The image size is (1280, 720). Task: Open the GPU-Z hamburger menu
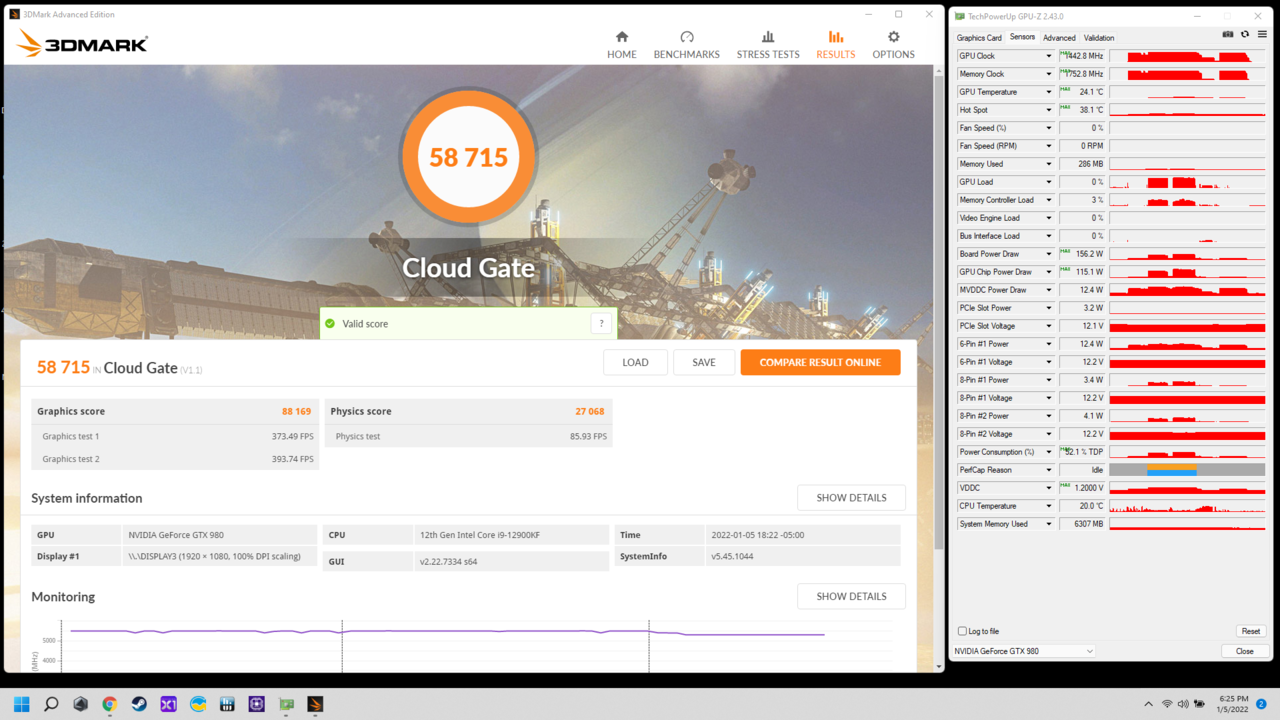click(x=1262, y=35)
